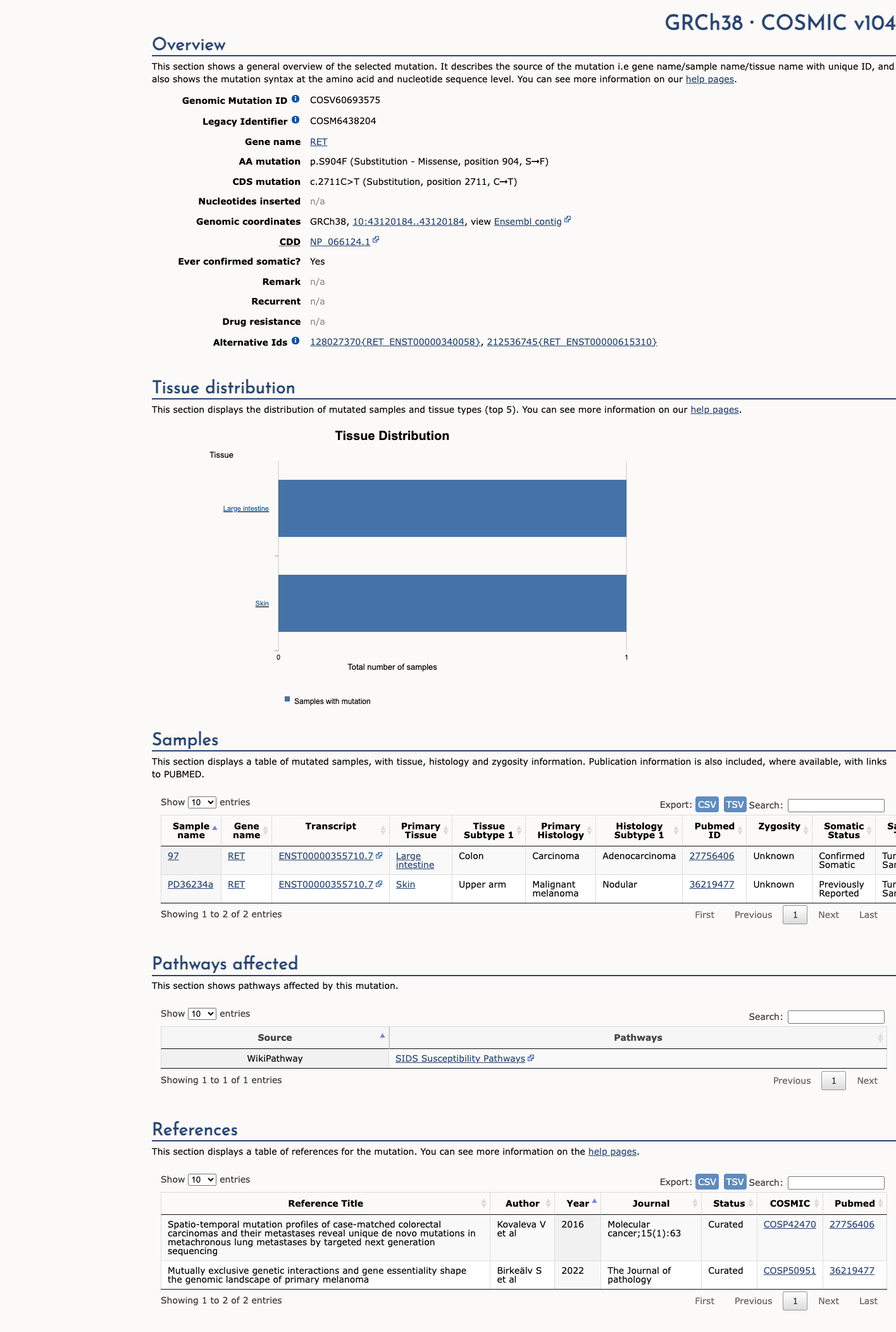Open Pubmed 36219477 in References table
Screen dimensions: 896x1332
[852, 1271]
